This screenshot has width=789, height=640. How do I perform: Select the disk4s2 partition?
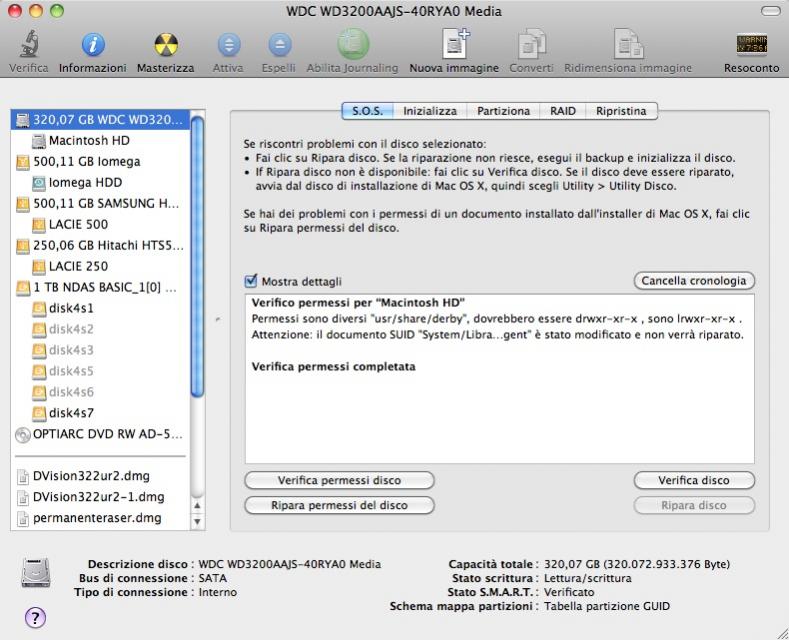click(x=100, y=329)
